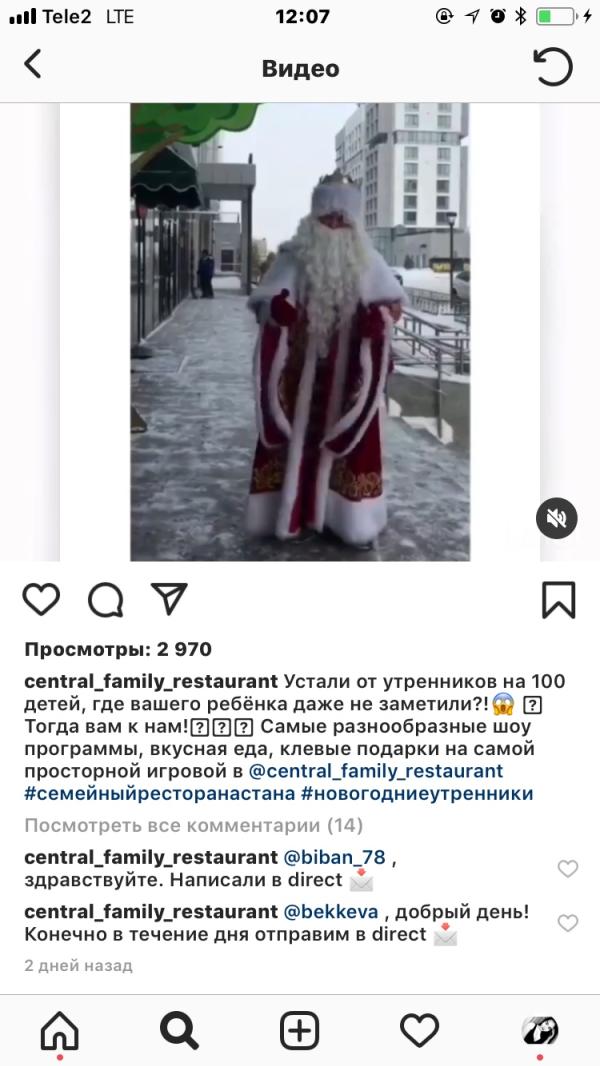The width and height of the screenshot is (600, 1066).
Task: Open the Search tab
Action: [179, 1031]
